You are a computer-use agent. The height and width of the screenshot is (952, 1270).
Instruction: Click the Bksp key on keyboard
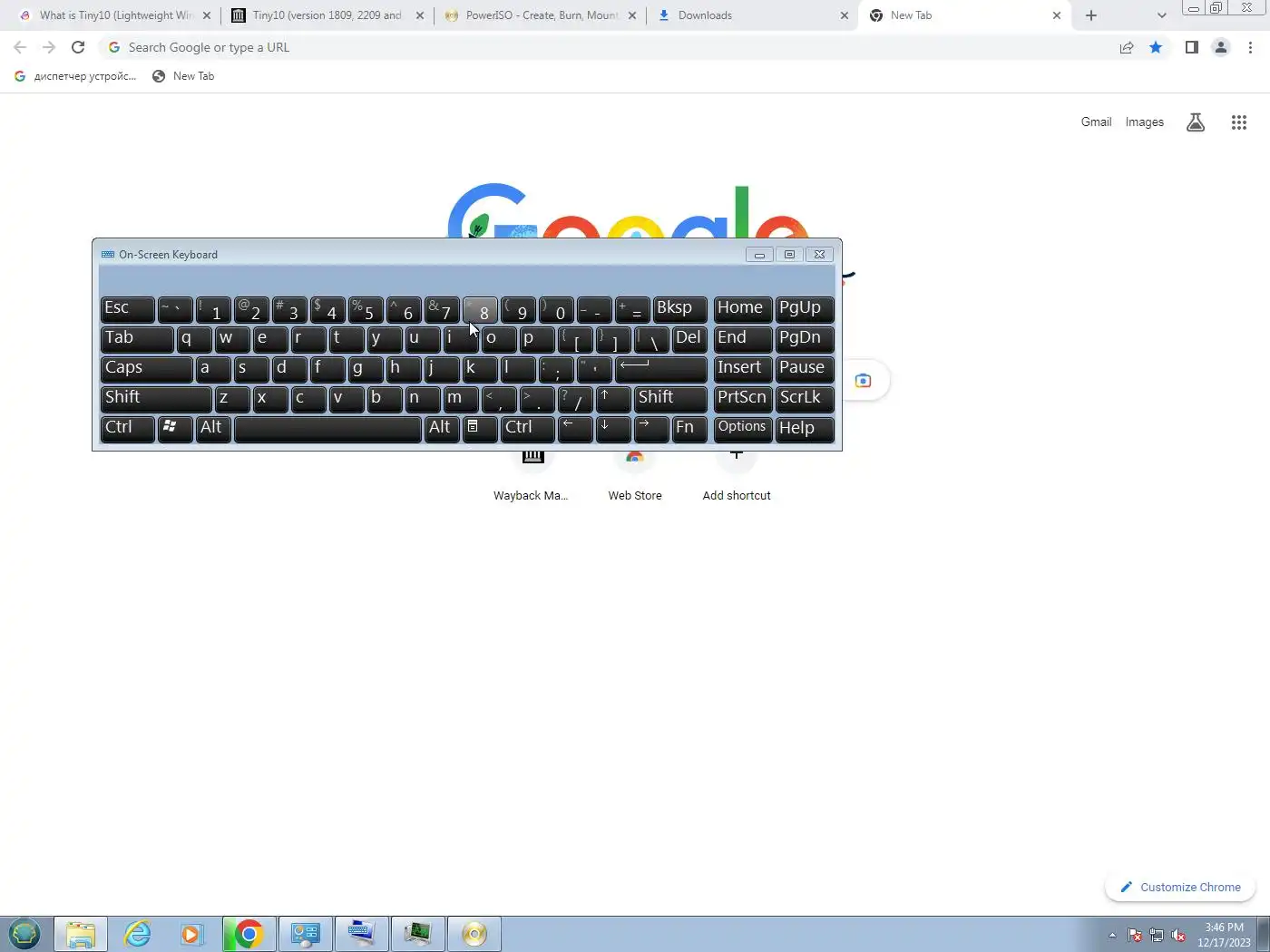pos(679,309)
